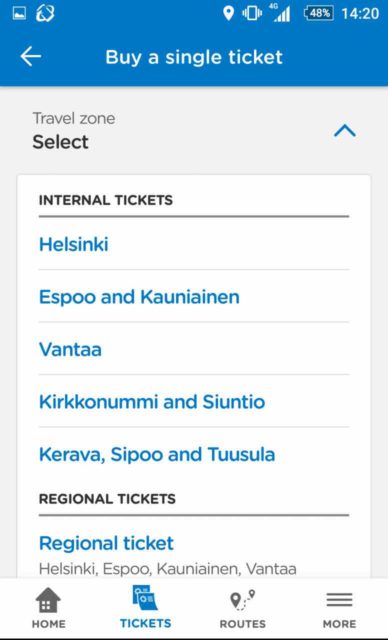388x640 pixels.
Task: Select the Tickets icon in bottom bar
Action: tap(145, 598)
